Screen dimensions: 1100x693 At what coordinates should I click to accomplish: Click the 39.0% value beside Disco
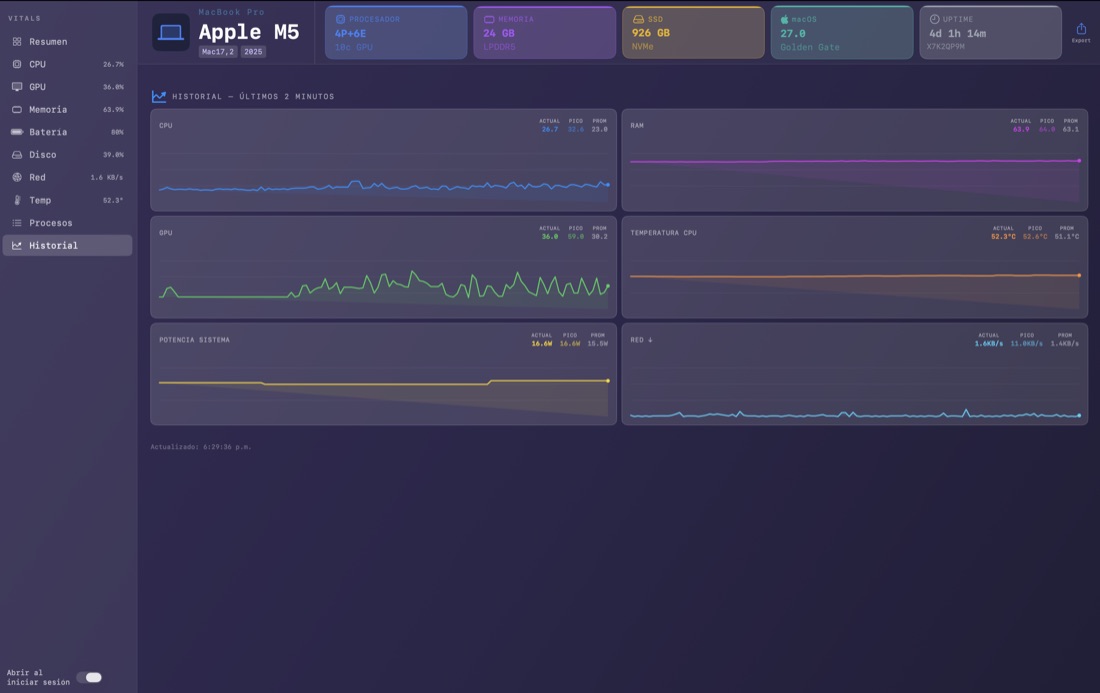[113, 155]
